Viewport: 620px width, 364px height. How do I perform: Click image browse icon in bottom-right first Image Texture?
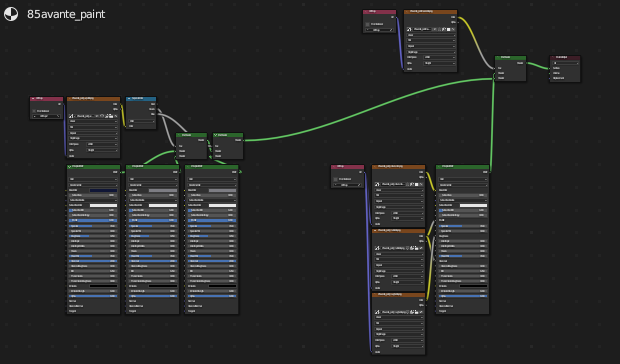(377, 184)
